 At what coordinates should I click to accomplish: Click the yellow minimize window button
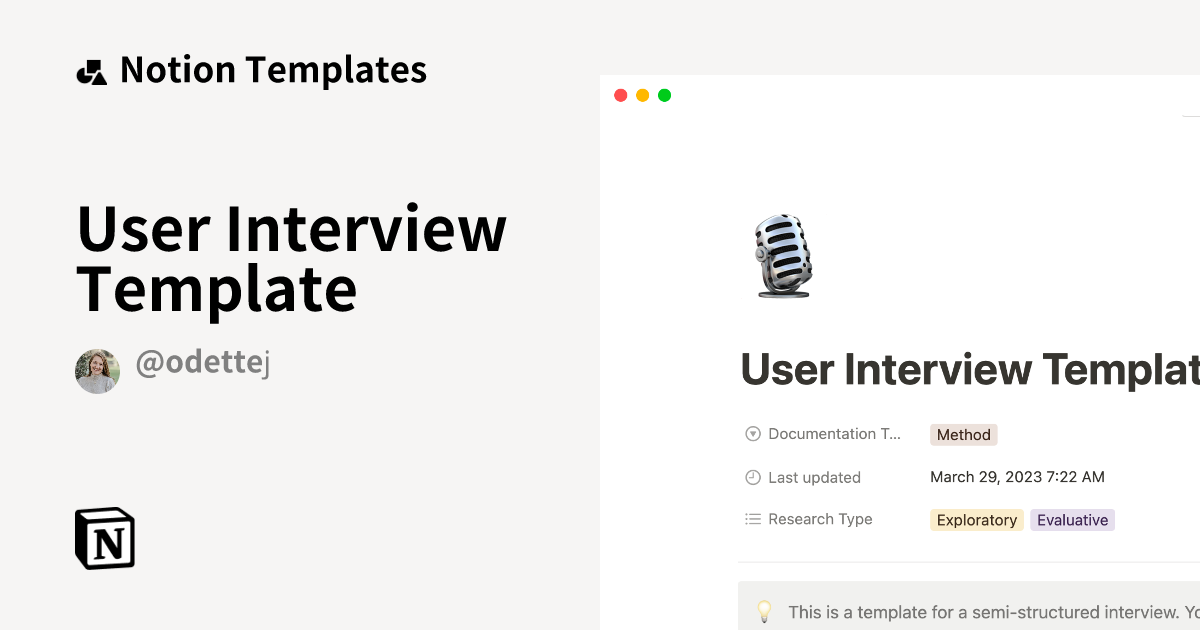643,96
